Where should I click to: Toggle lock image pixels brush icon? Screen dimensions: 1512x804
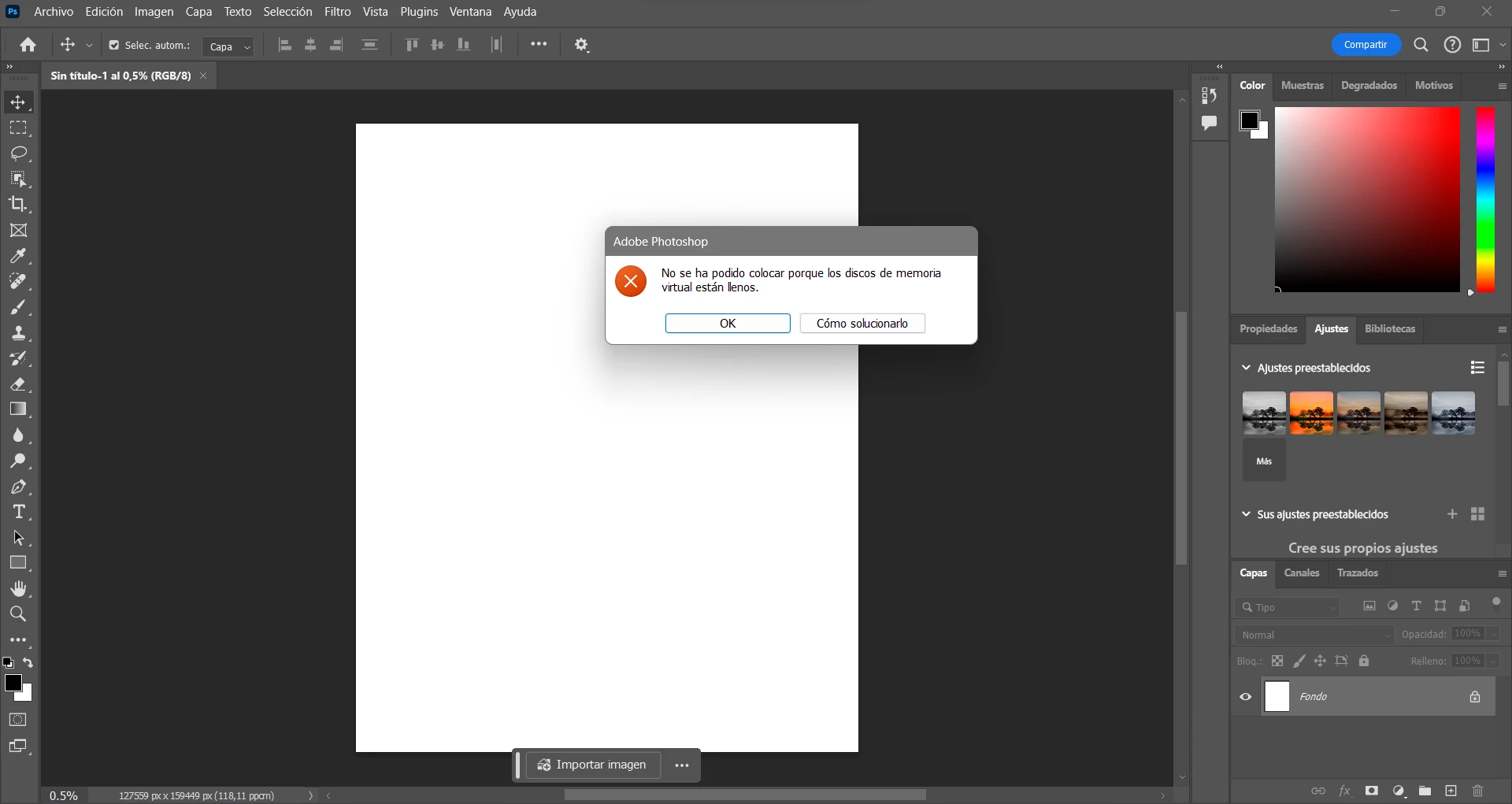pyautogui.click(x=1299, y=661)
